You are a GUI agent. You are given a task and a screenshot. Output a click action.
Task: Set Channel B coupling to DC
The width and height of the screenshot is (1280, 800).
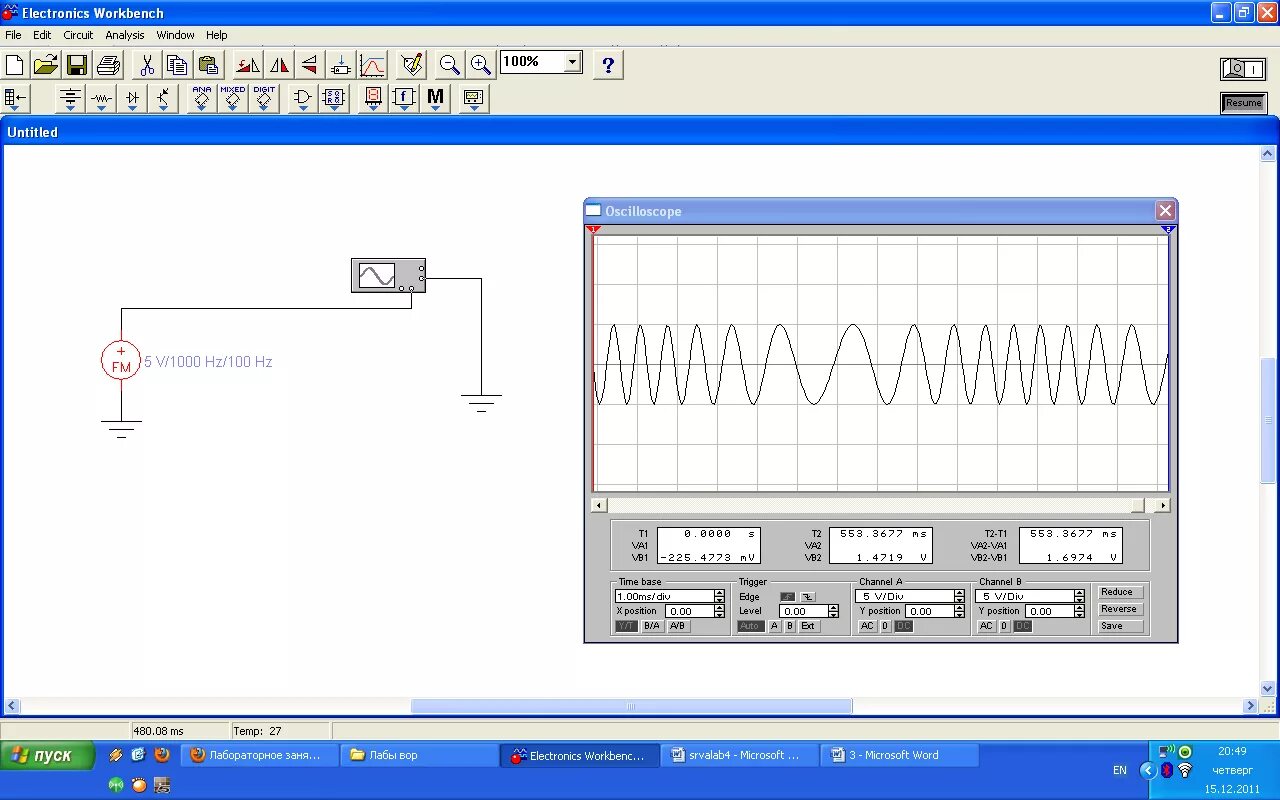tap(1023, 626)
